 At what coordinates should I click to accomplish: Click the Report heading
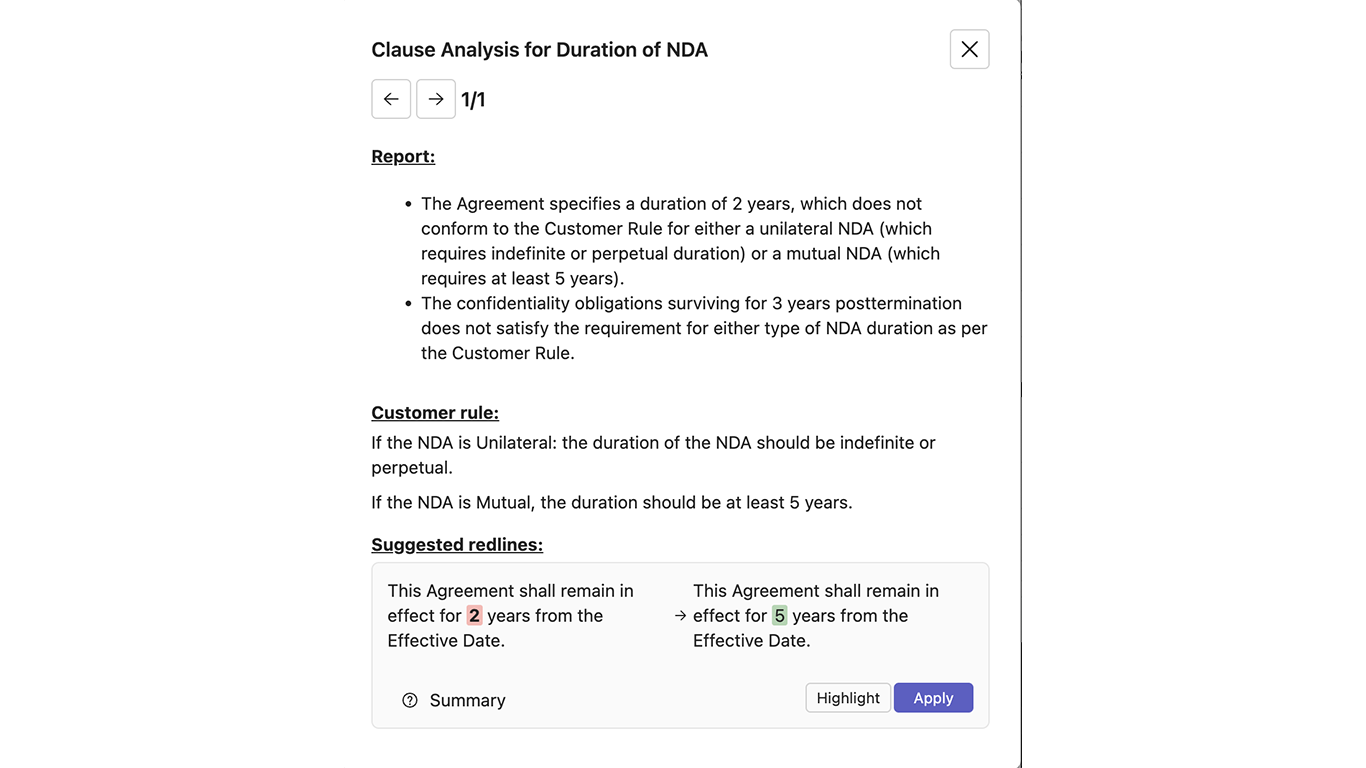point(403,156)
